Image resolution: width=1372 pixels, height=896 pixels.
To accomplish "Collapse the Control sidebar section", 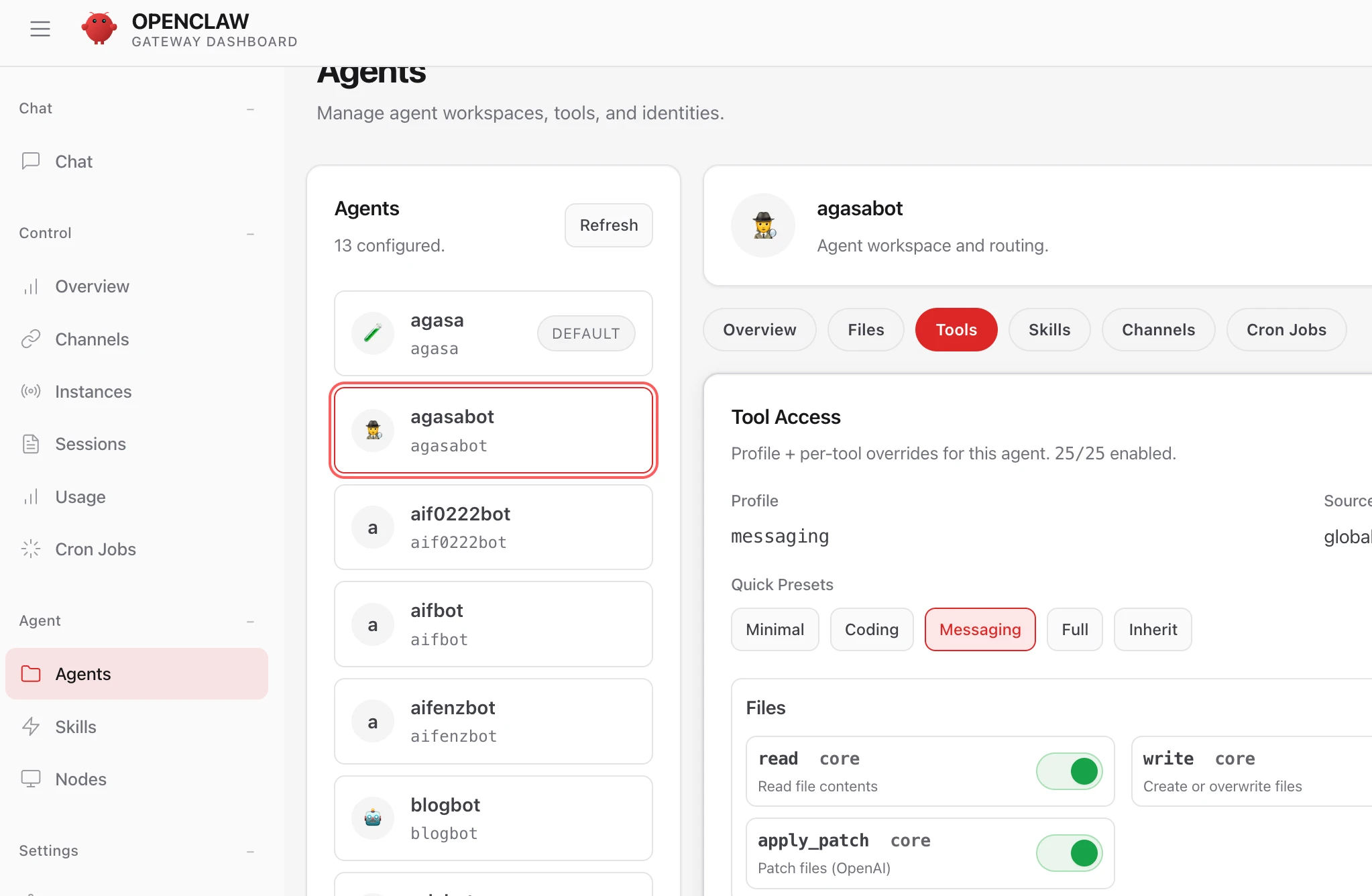I will pos(250,233).
